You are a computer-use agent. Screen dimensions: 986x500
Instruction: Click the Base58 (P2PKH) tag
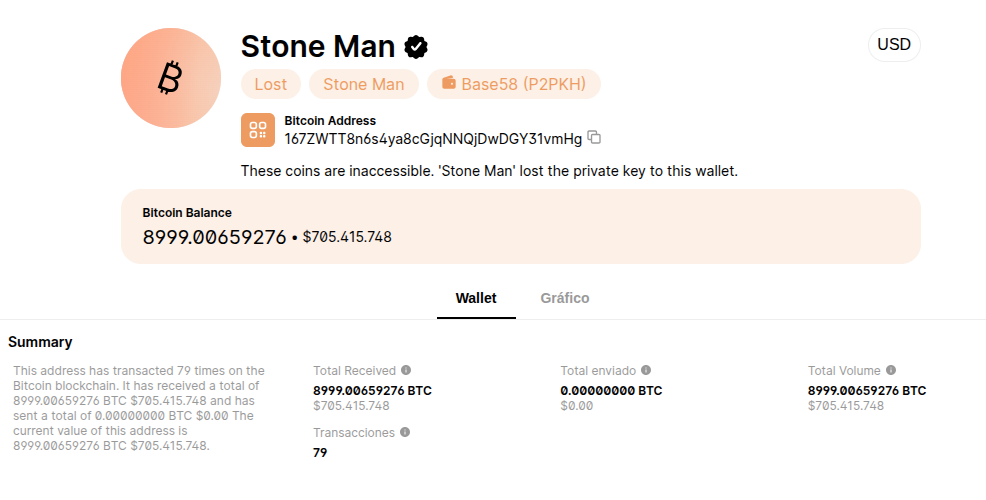[514, 84]
